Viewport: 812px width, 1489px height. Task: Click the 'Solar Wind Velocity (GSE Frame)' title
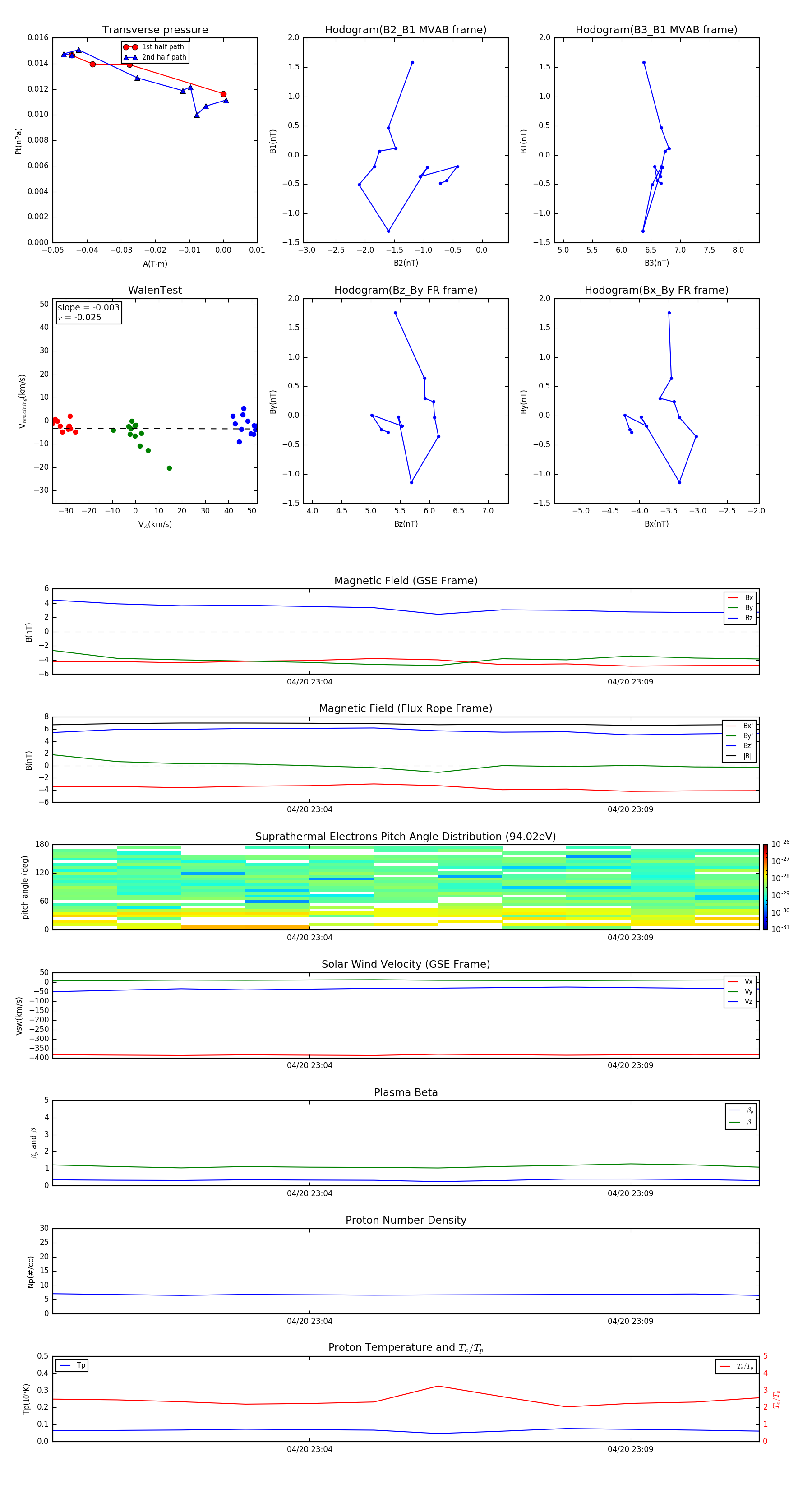(406, 965)
